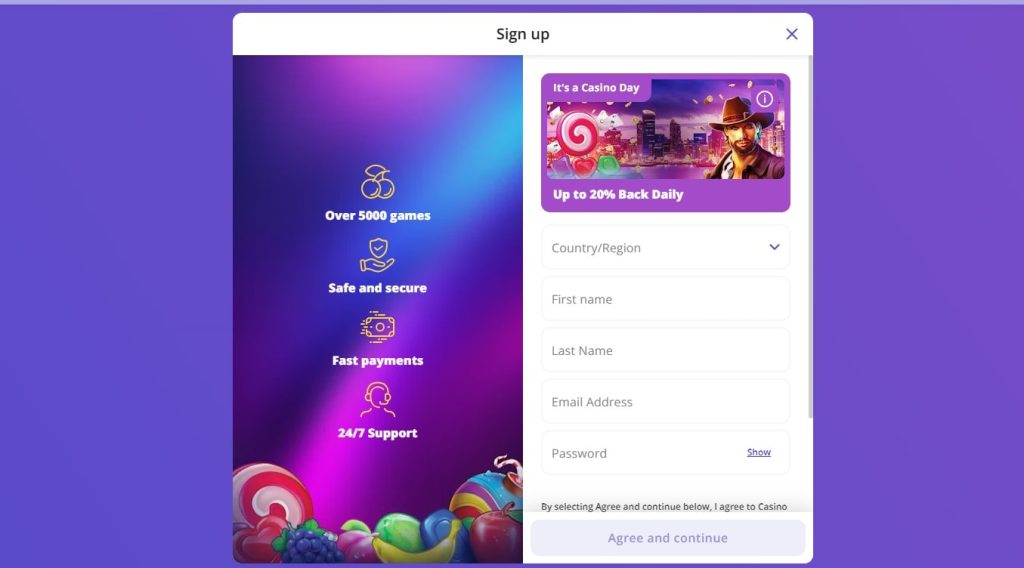This screenshot has height=568, width=1024.
Task: Click the signup form vertical scrollbar
Action: [810, 236]
